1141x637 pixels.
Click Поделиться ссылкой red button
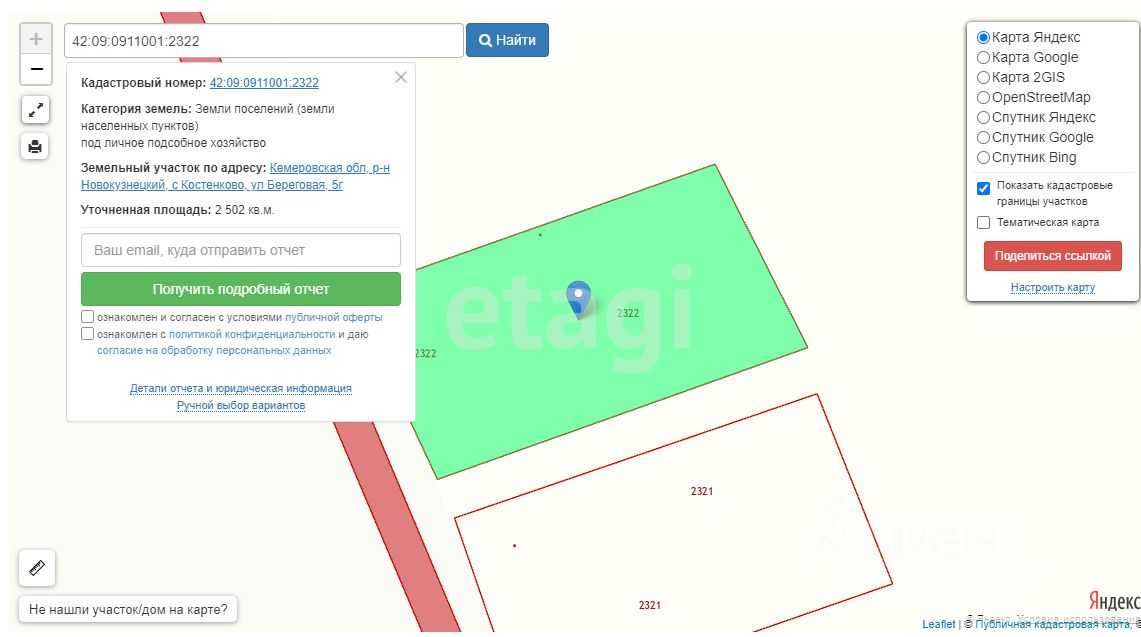(1052, 256)
